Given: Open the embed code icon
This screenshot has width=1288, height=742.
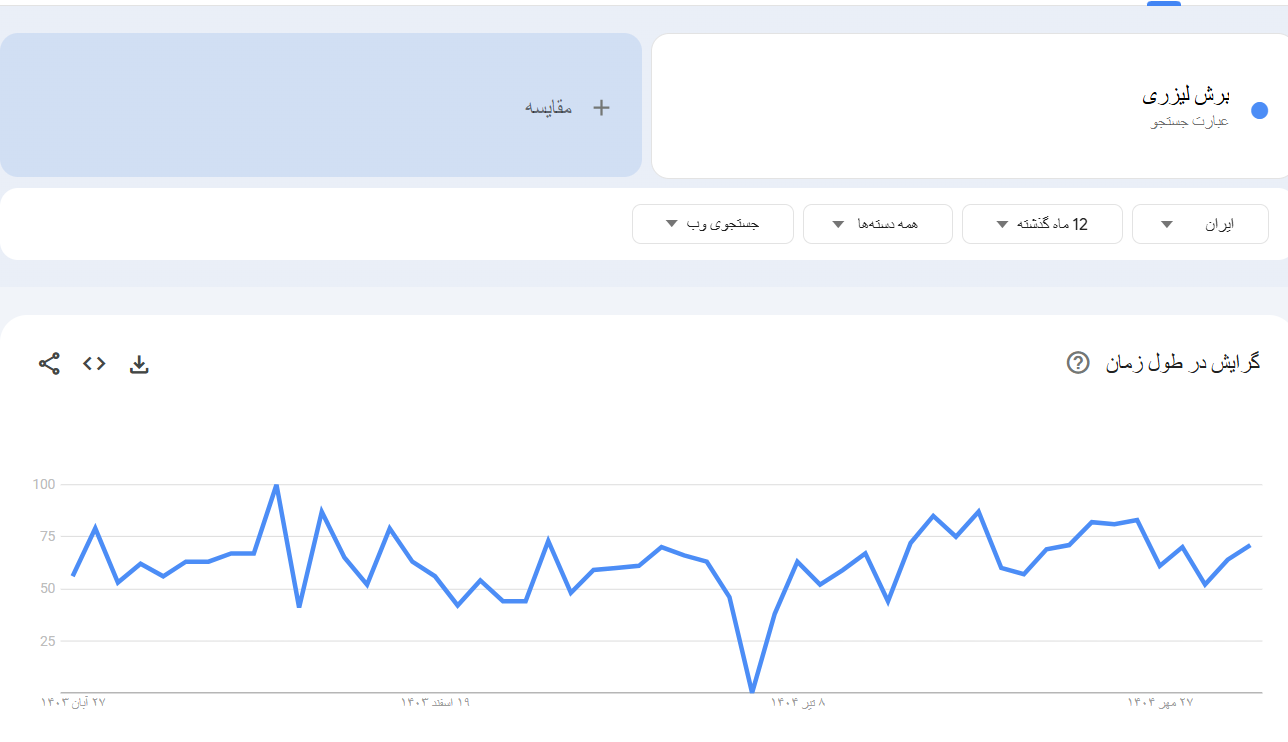Looking at the screenshot, I should point(94,363).
